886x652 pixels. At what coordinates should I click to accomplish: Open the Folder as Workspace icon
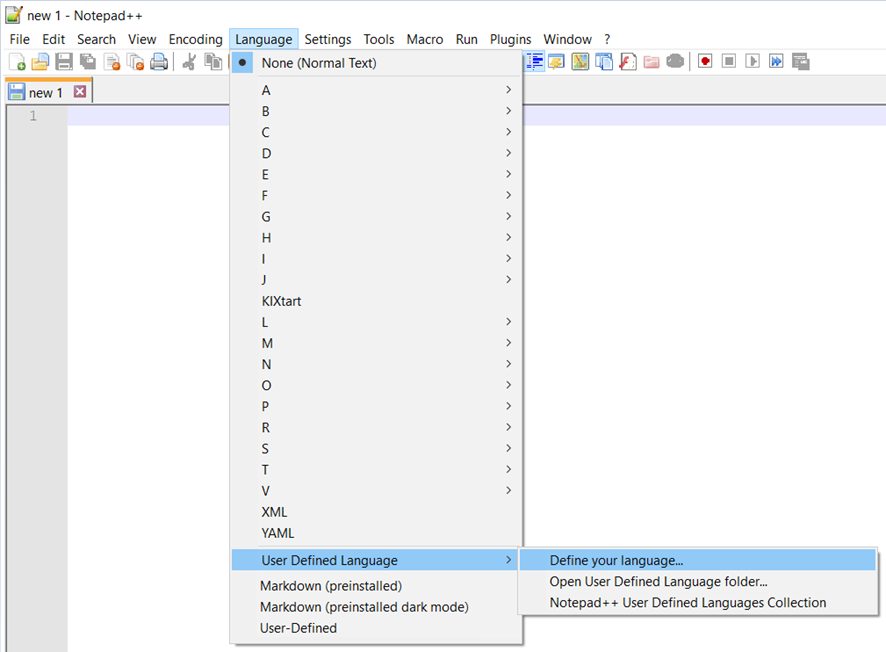652,62
